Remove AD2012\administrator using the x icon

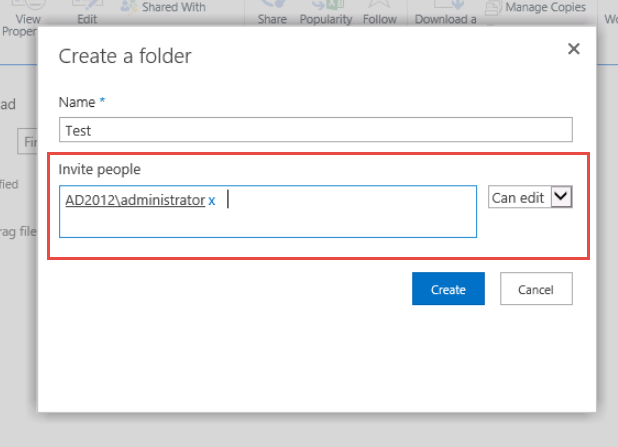click(212, 200)
